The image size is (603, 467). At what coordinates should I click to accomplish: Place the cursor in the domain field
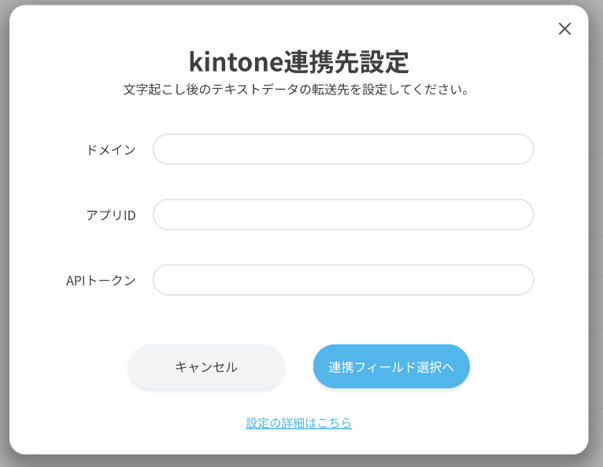coord(343,149)
